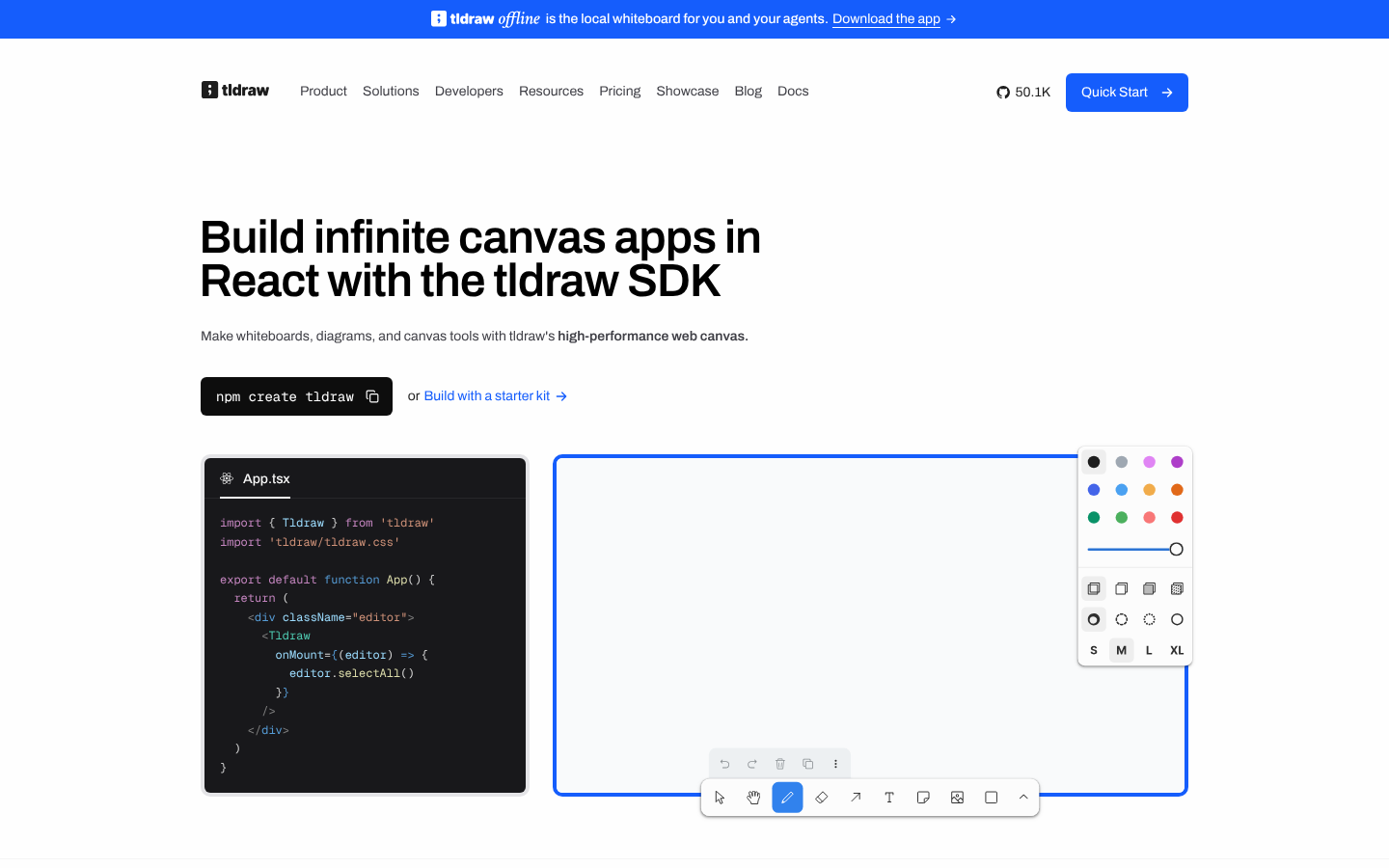Set stroke size to L
The image size is (1389, 868).
[1149, 650]
